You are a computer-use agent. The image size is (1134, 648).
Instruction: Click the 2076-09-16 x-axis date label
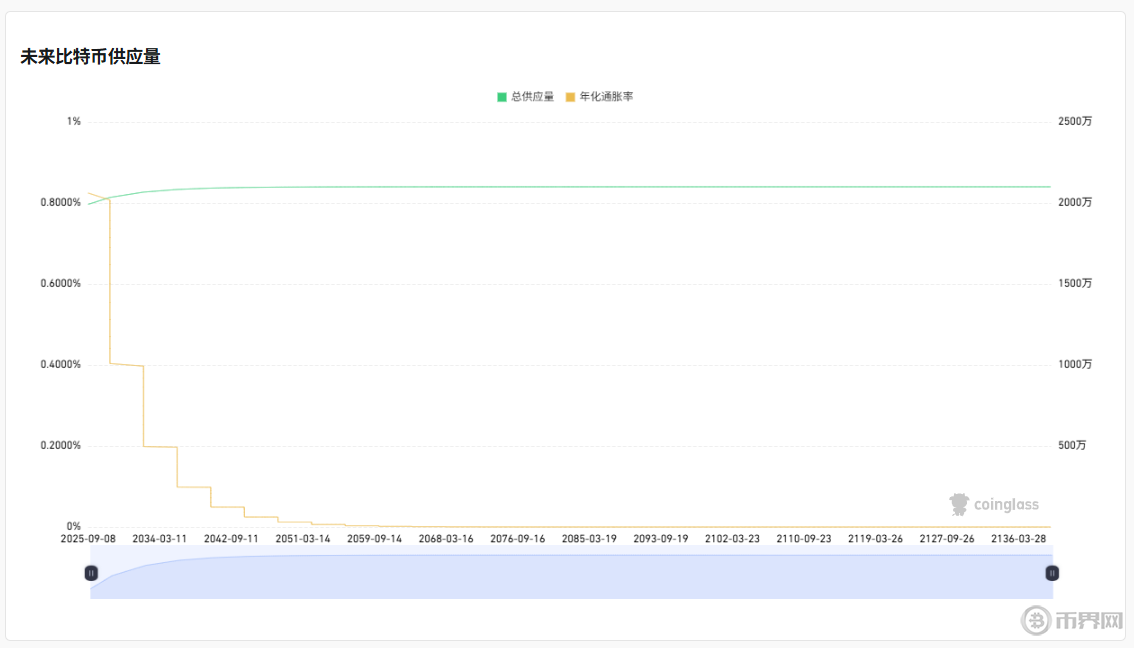[x=518, y=539]
